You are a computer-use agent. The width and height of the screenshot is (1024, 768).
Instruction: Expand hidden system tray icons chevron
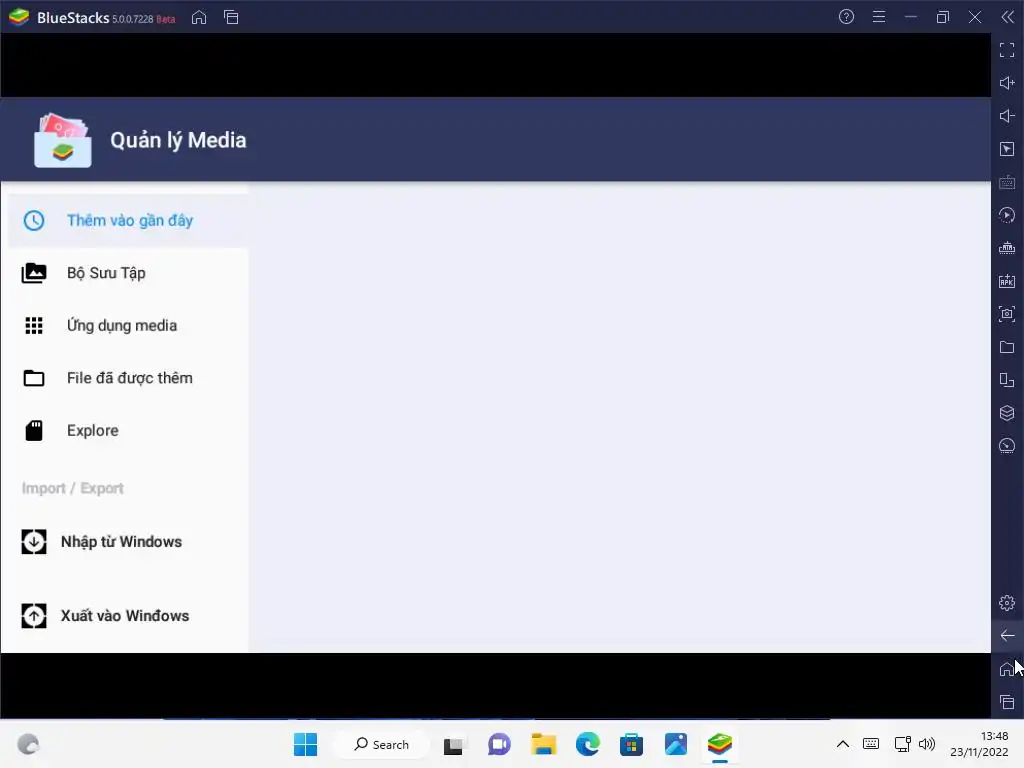(843, 744)
